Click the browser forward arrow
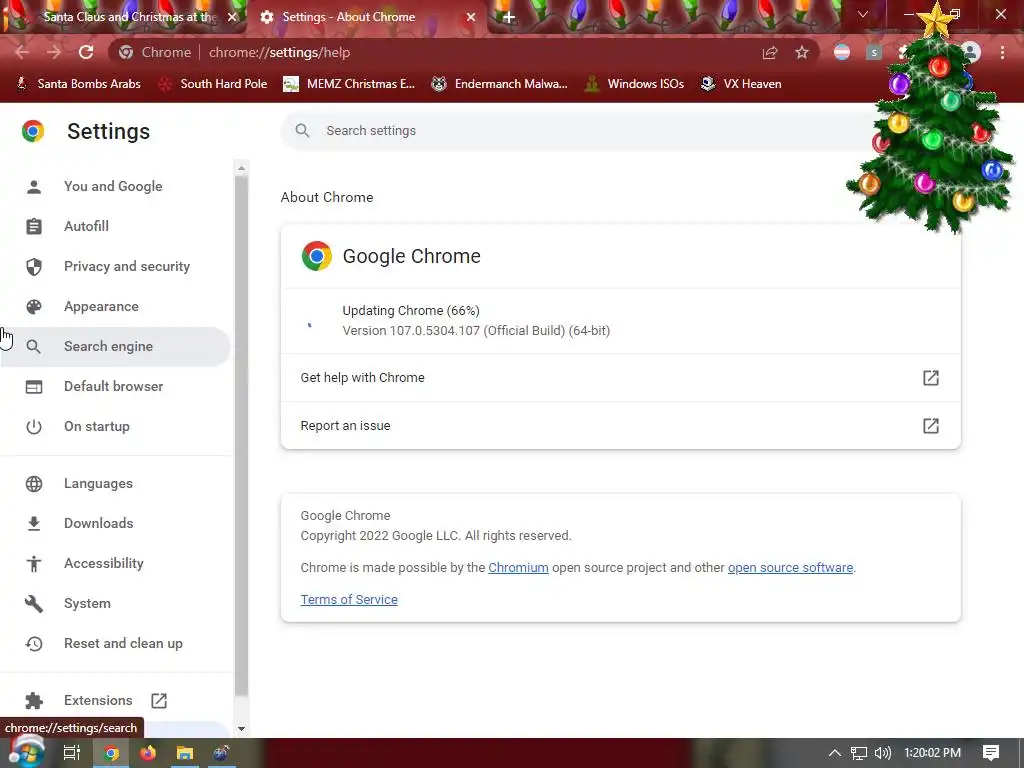 (54, 52)
